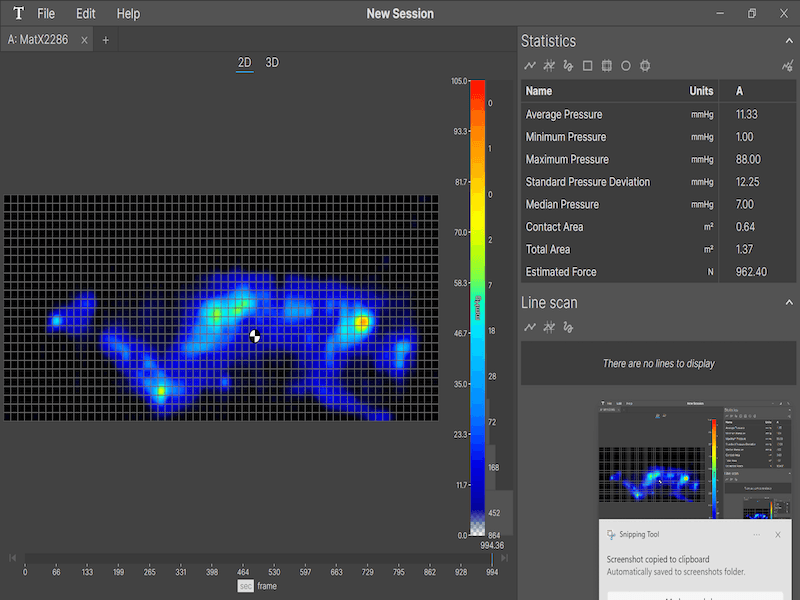Click the 105.0 top scale label

click(x=459, y=81)
